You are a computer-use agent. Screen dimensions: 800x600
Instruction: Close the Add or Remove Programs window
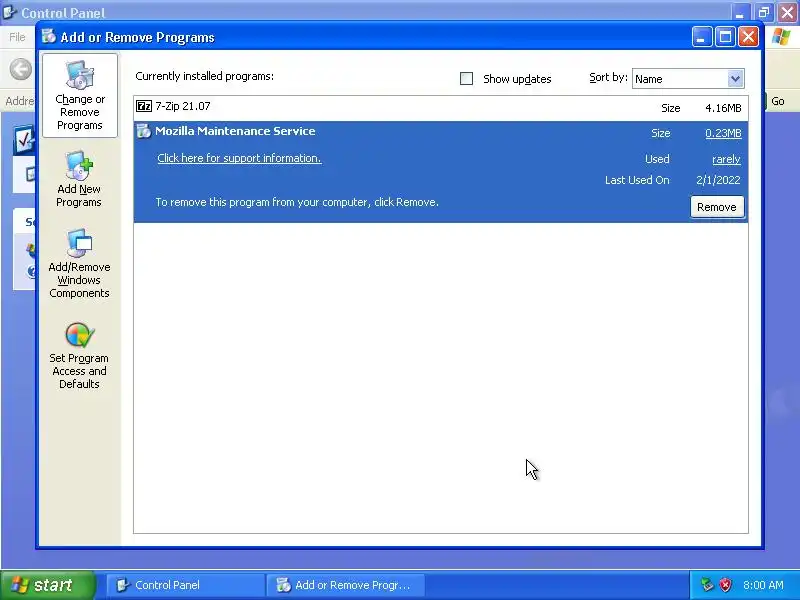pos(748,37)
